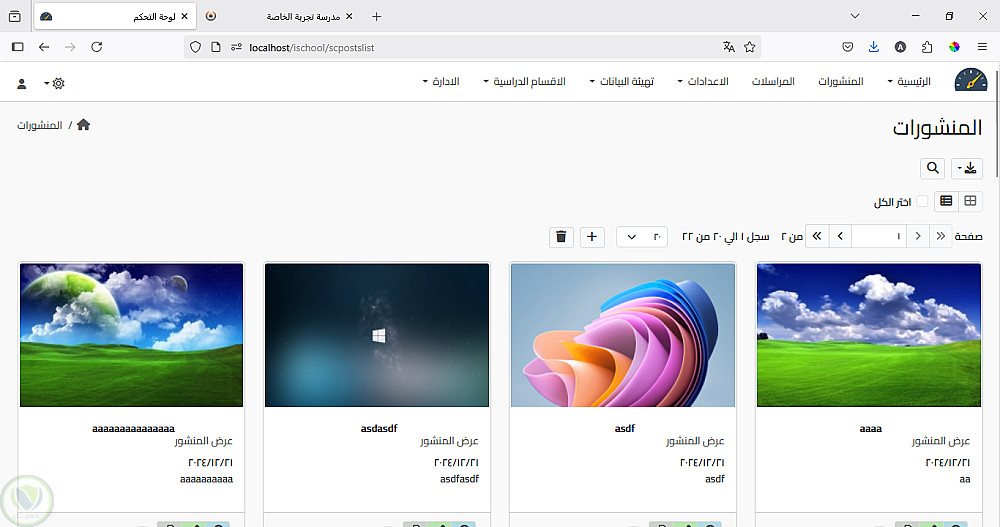Expand the الادارة dropdown
Screen dimensions: 1000x527
(x=441, y=81)
